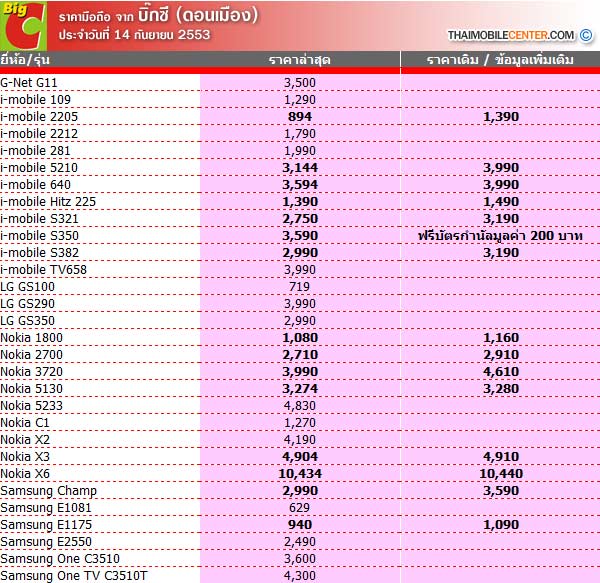Select the i-mobile 109 row name
600x583 pixels.
[x=36, y=100]
